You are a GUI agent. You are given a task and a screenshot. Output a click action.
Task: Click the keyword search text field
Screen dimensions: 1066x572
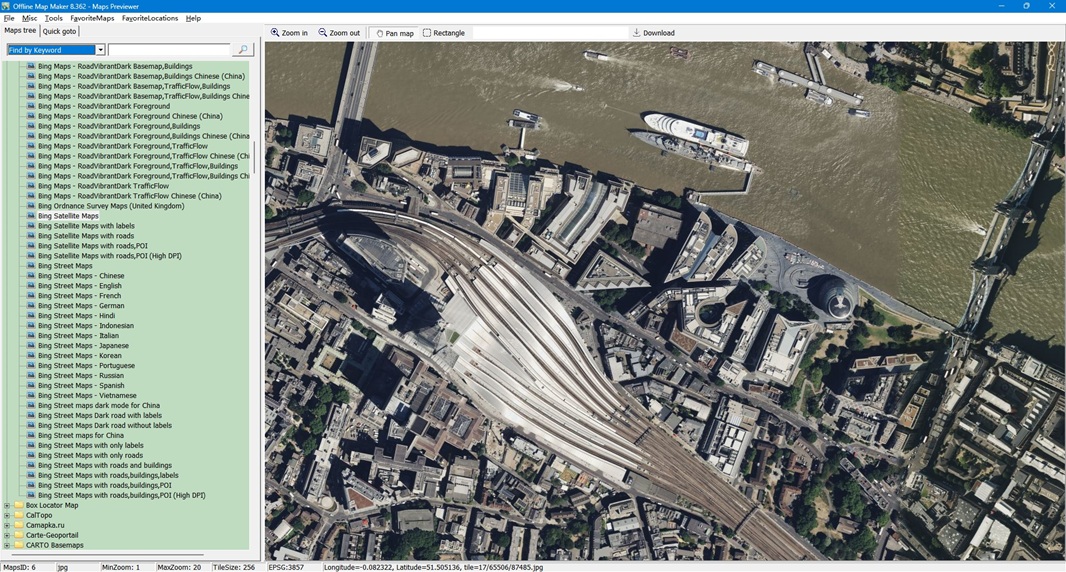pos(168,50)
